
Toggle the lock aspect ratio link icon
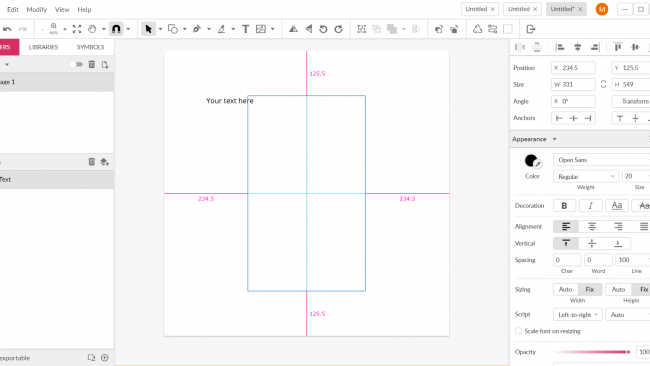pyautogui.click(x=604, y=84)
